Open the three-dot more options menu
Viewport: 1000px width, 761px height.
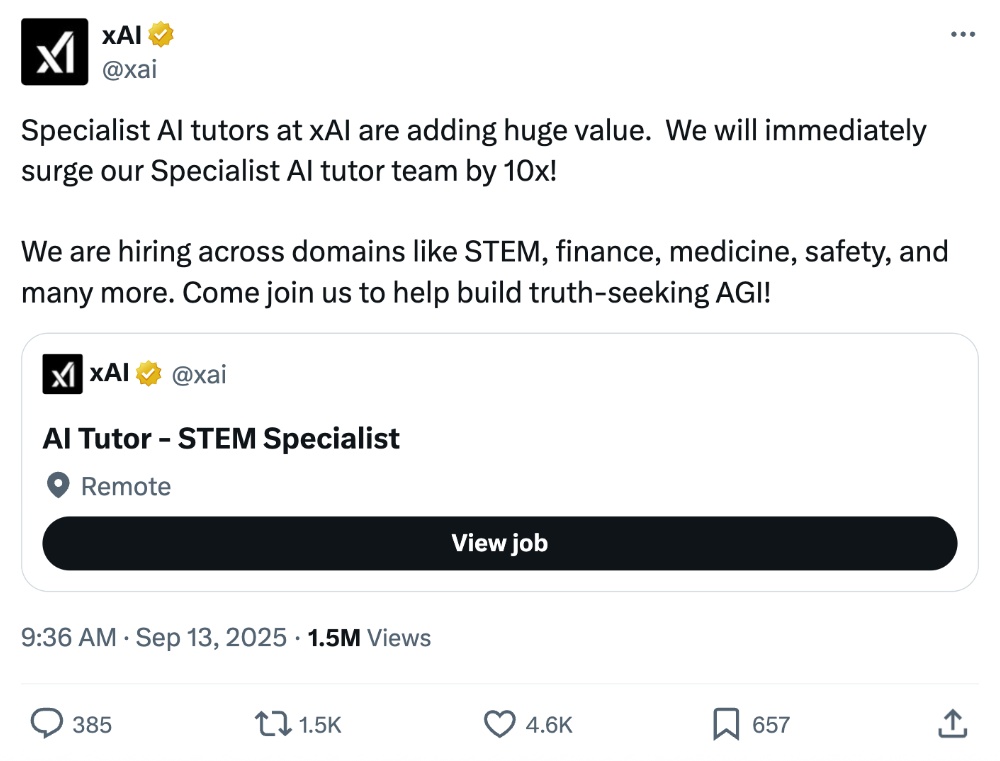962,34
